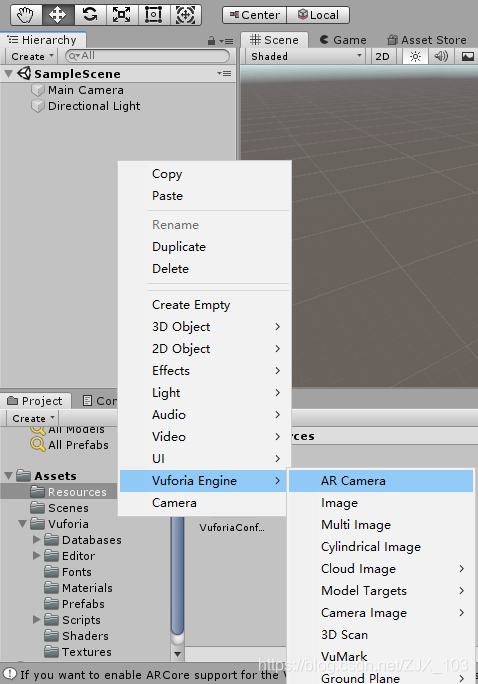Open the Shaded draw mode dropdown
The width and height of the screenshot is (478, 684).
[305, 56]
